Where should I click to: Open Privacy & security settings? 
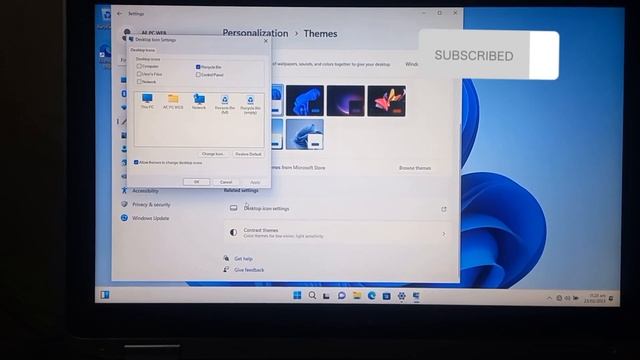(x=146, y=204)
